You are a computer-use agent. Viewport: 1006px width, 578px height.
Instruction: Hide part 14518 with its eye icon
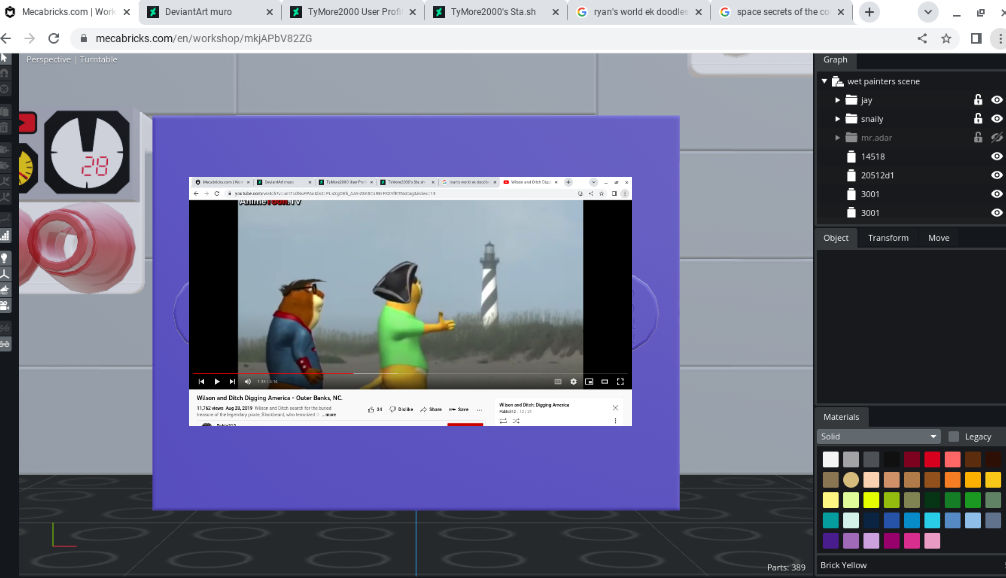(x=996, y=157)
